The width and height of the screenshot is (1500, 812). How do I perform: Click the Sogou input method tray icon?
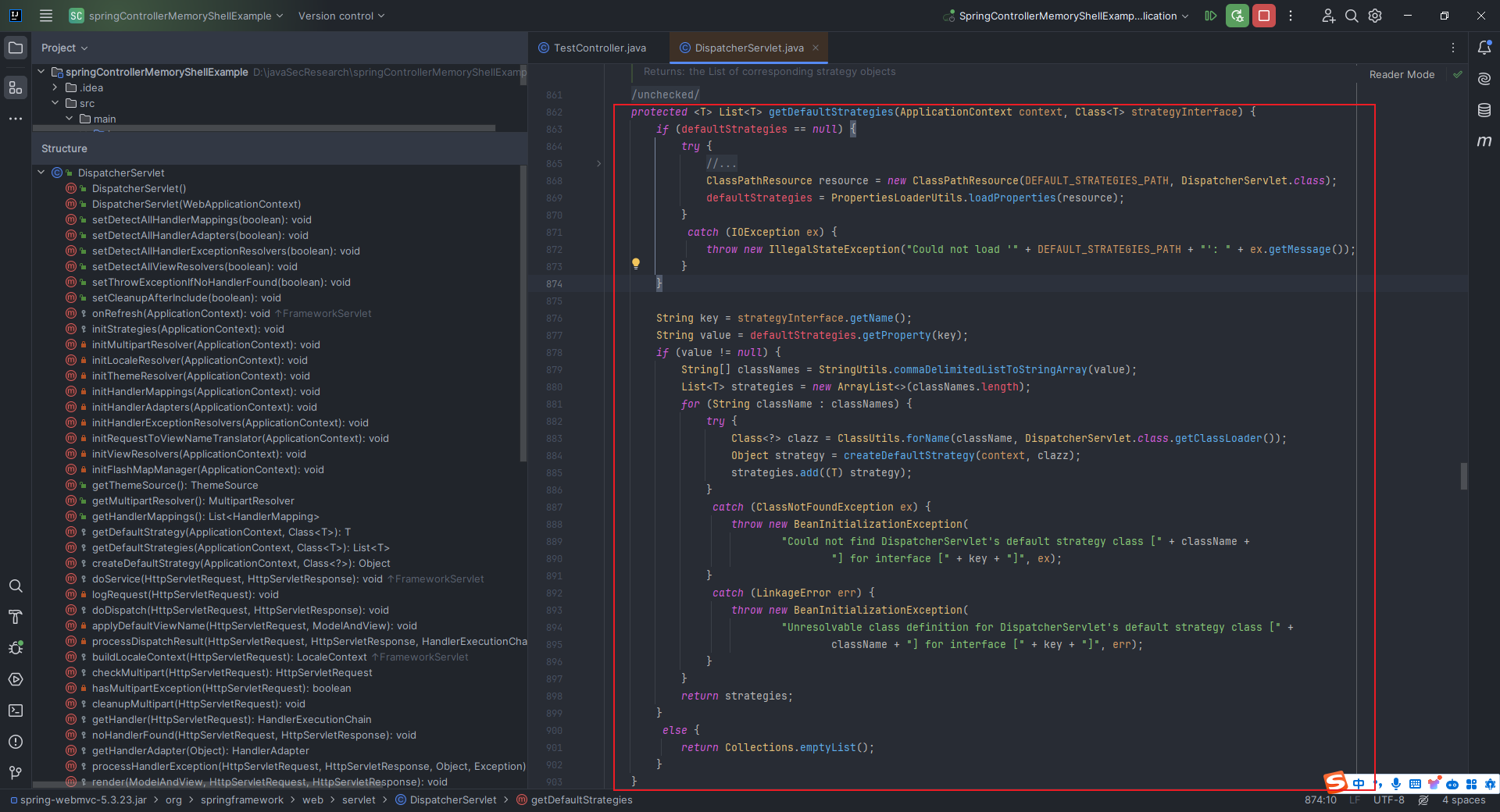tap(1335, 782)
